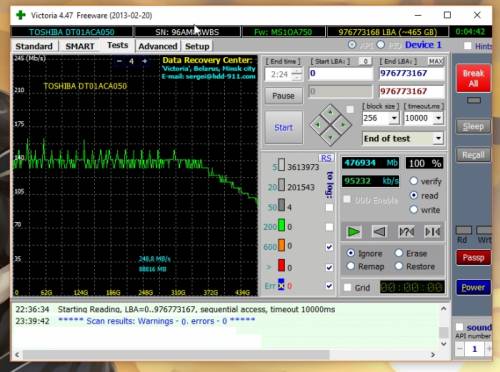Click the Sleep button
Viewport: 500px width, 372px height.
click(473, 126)
